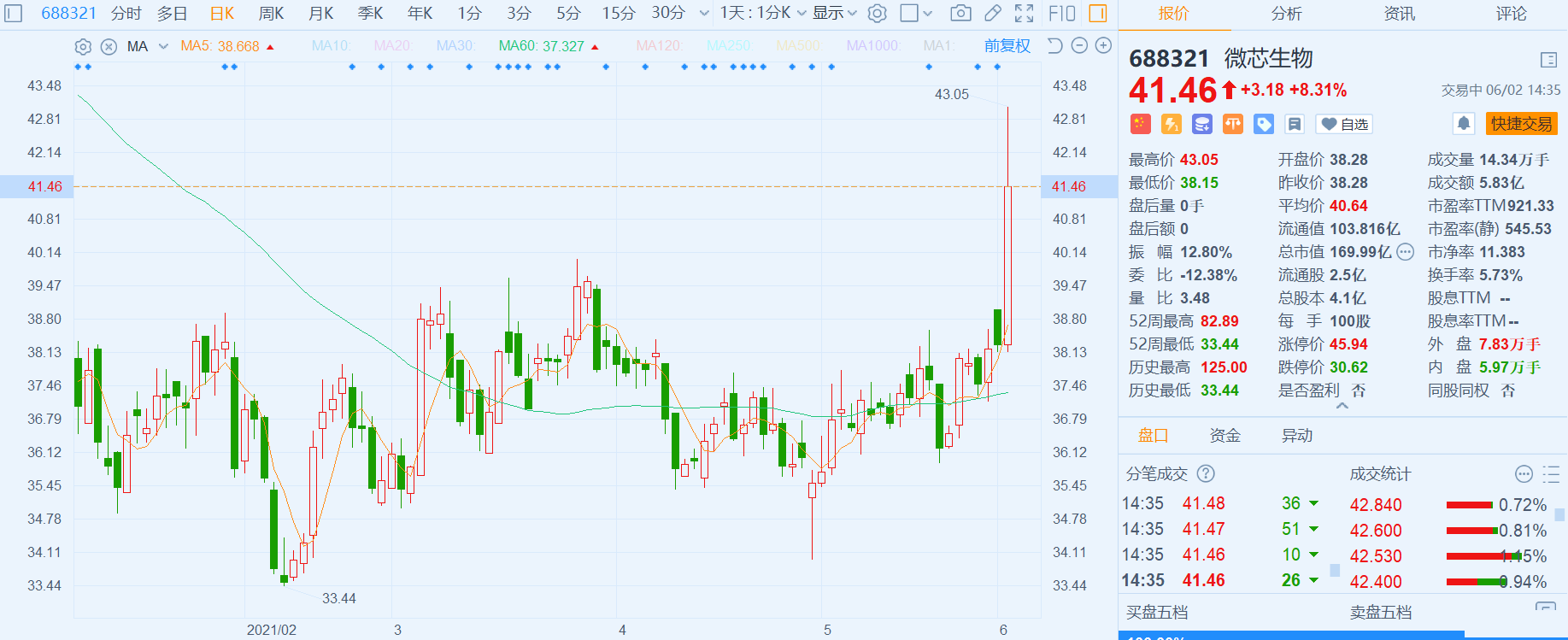Set a price alert with bell icon
This screenshot has height=640, width=1568.
coord(1464,124)
